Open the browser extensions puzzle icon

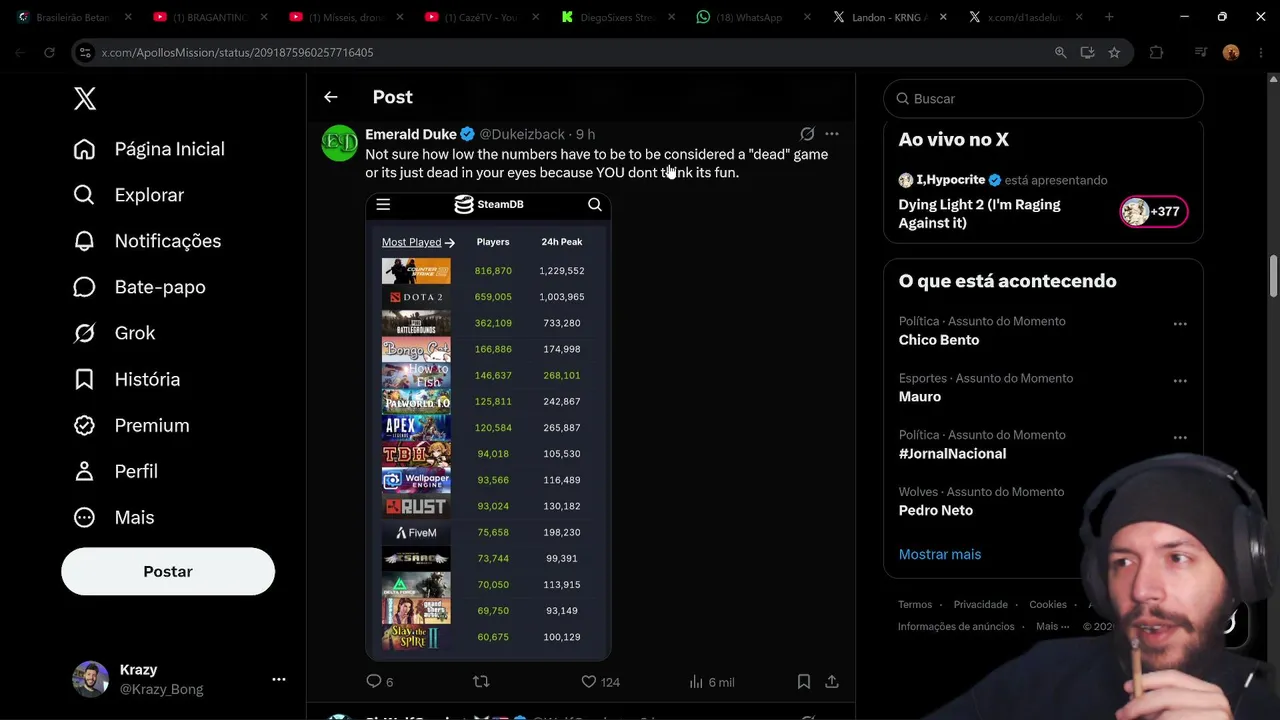1157,53
